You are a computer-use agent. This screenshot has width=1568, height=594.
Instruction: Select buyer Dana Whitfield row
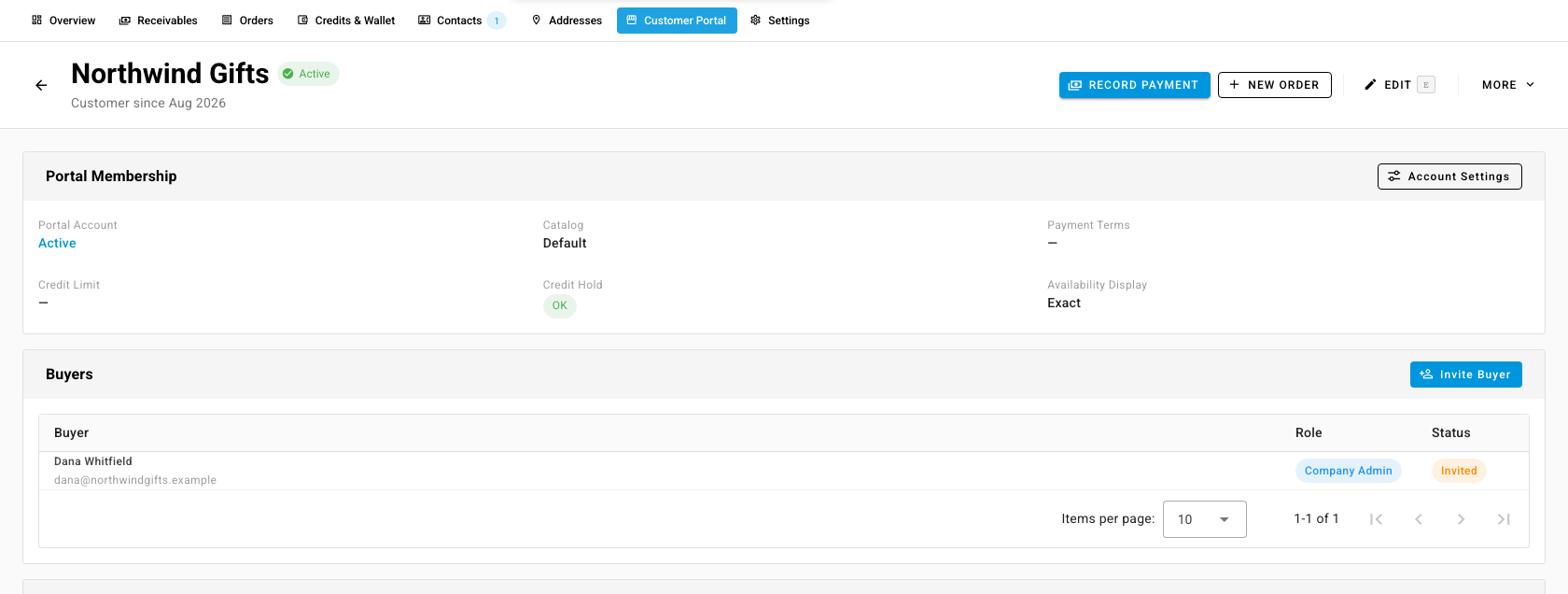pos(784,471)
